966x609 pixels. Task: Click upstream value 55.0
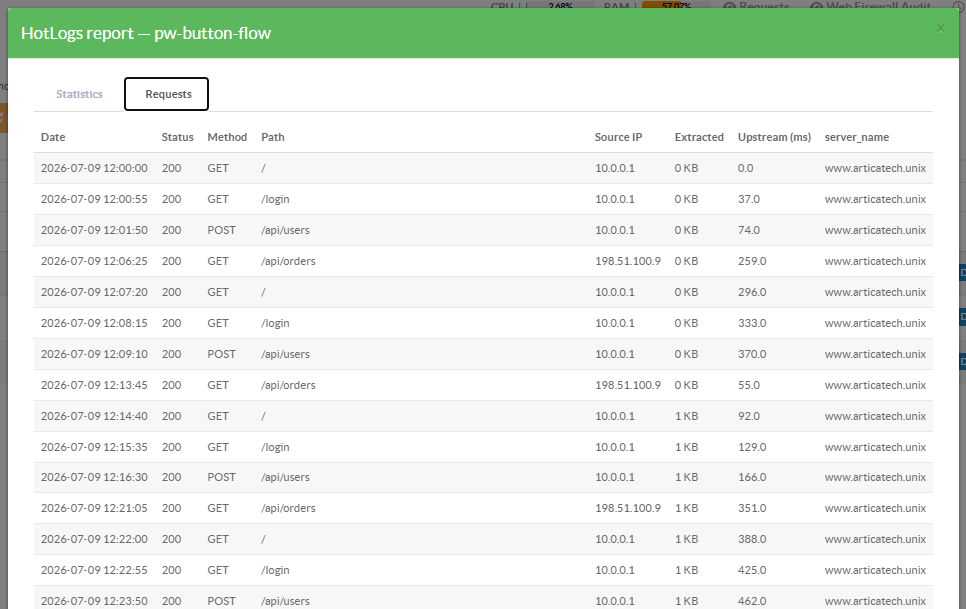[749, 385]
